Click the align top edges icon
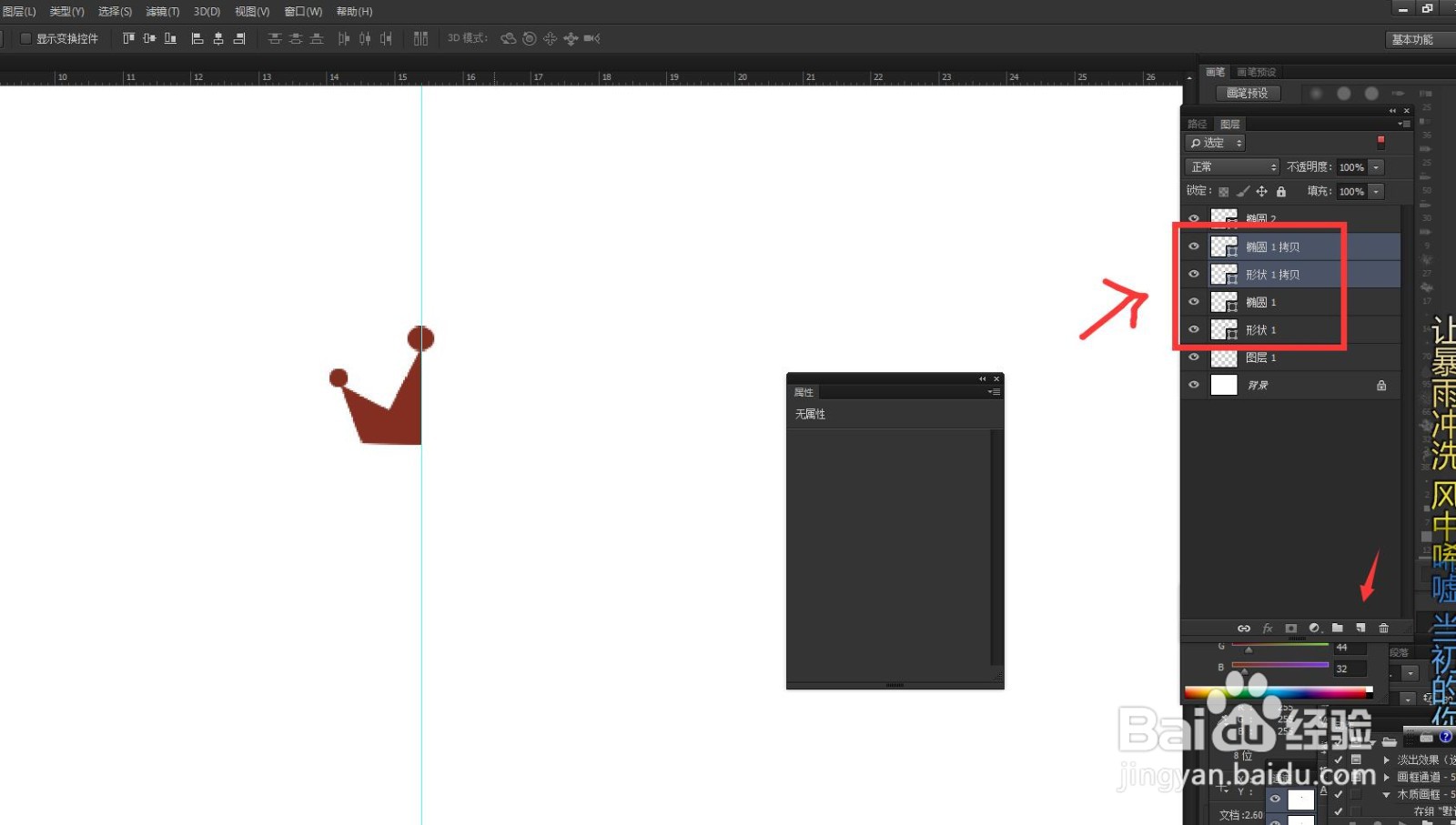Screen dimensions: 1456x825 [128, 38]
